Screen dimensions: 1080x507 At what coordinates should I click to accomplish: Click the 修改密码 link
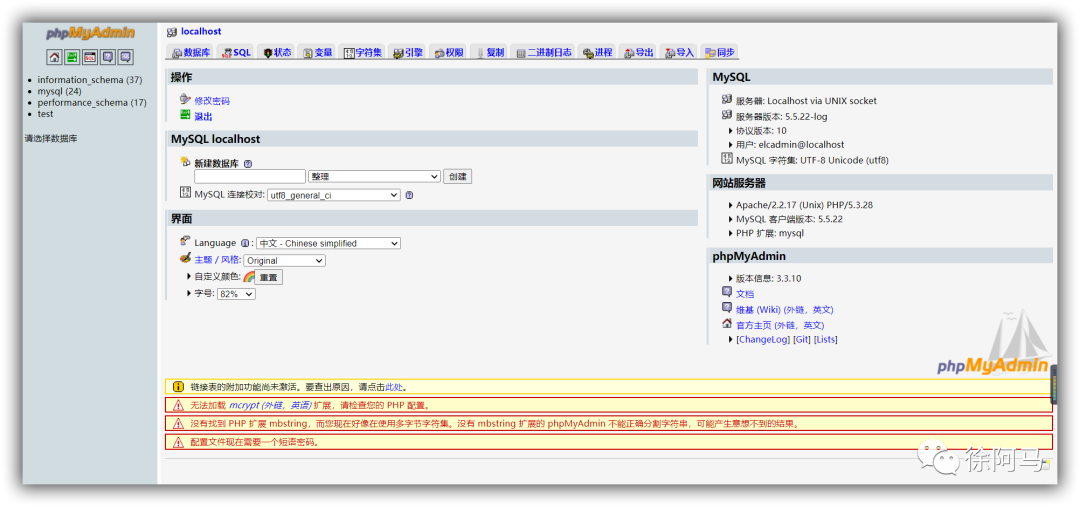(x=212, y=101)
